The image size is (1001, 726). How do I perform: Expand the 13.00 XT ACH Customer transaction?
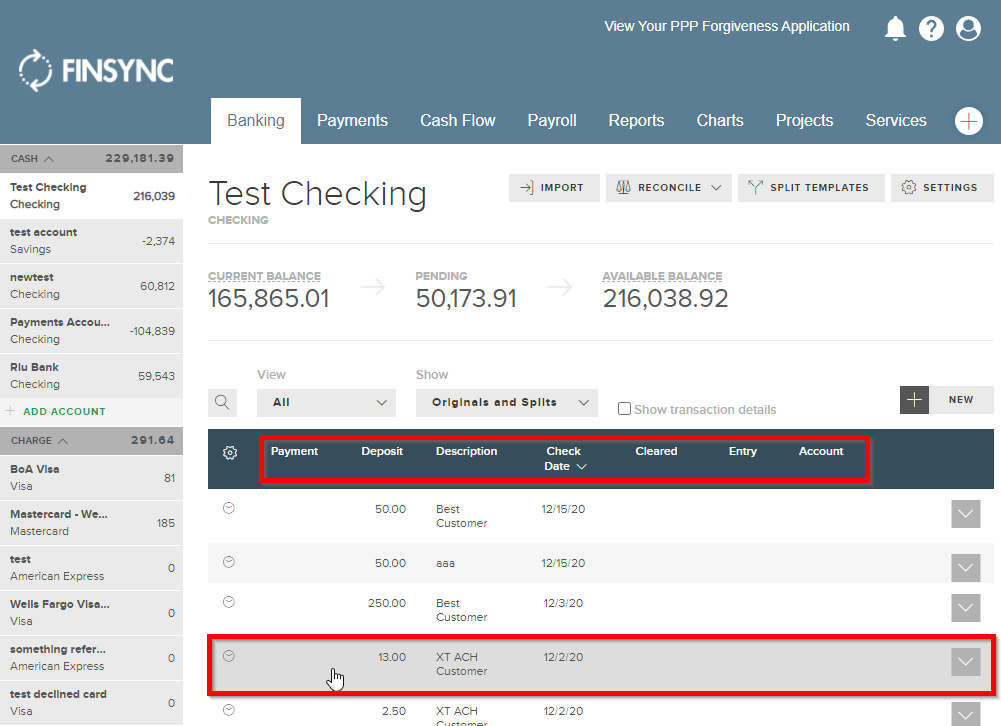(965, 662)
